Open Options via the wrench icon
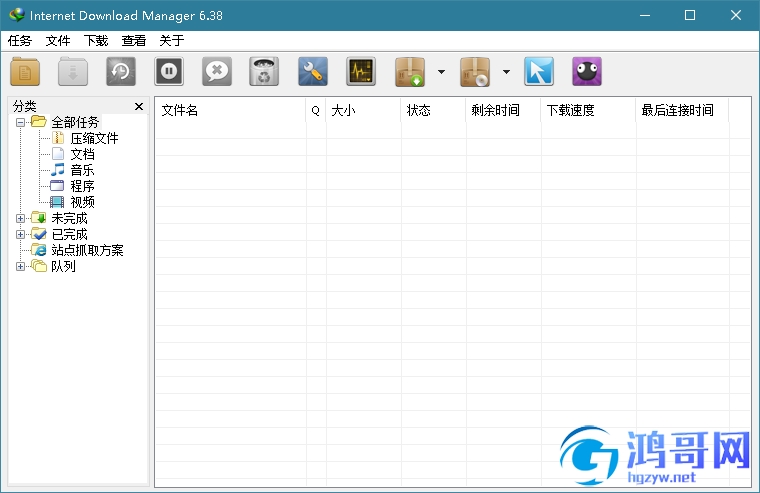760x493 pixels. coord(313,72)
